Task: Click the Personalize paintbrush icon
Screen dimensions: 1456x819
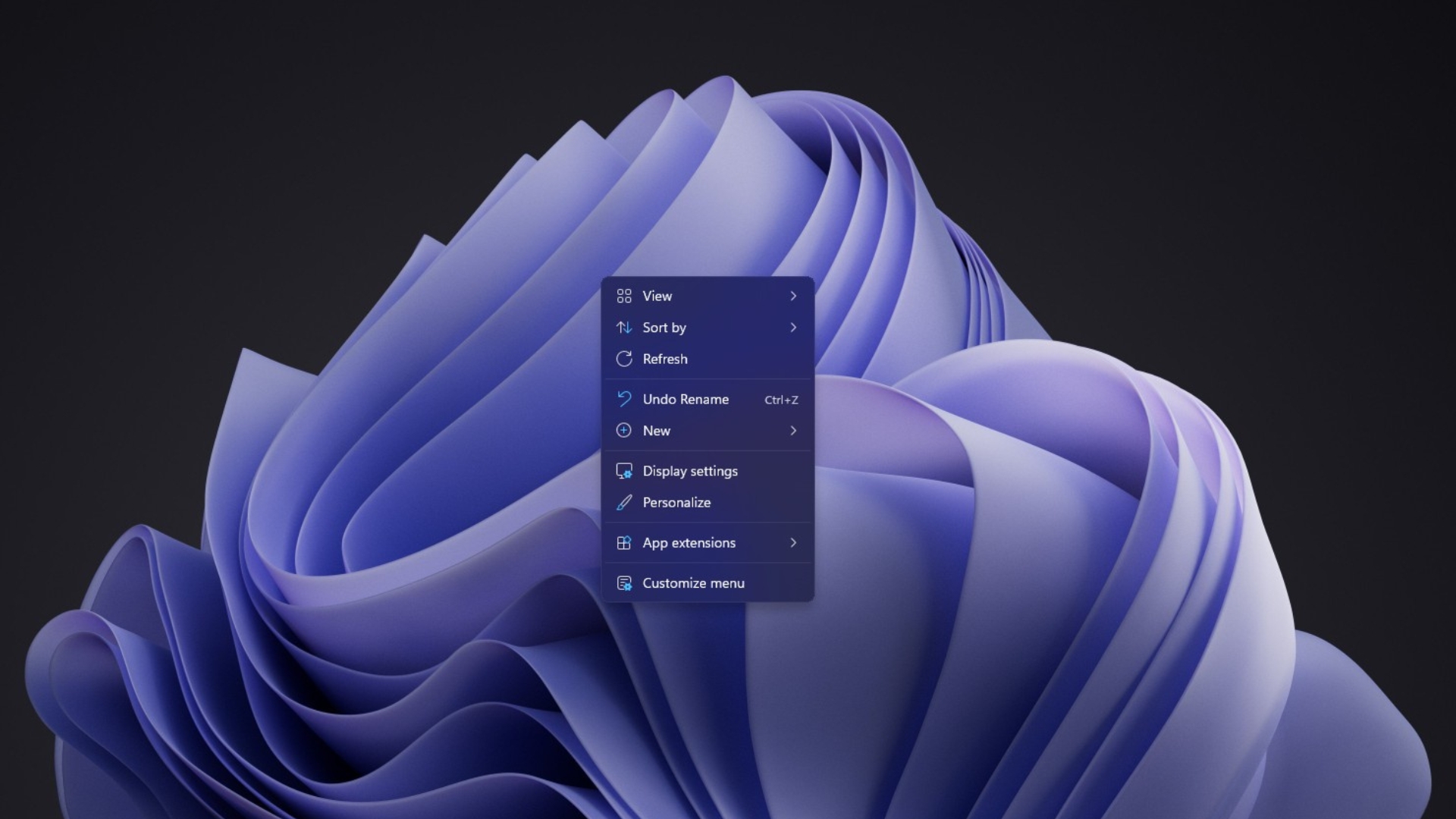Action: point(624,502)
